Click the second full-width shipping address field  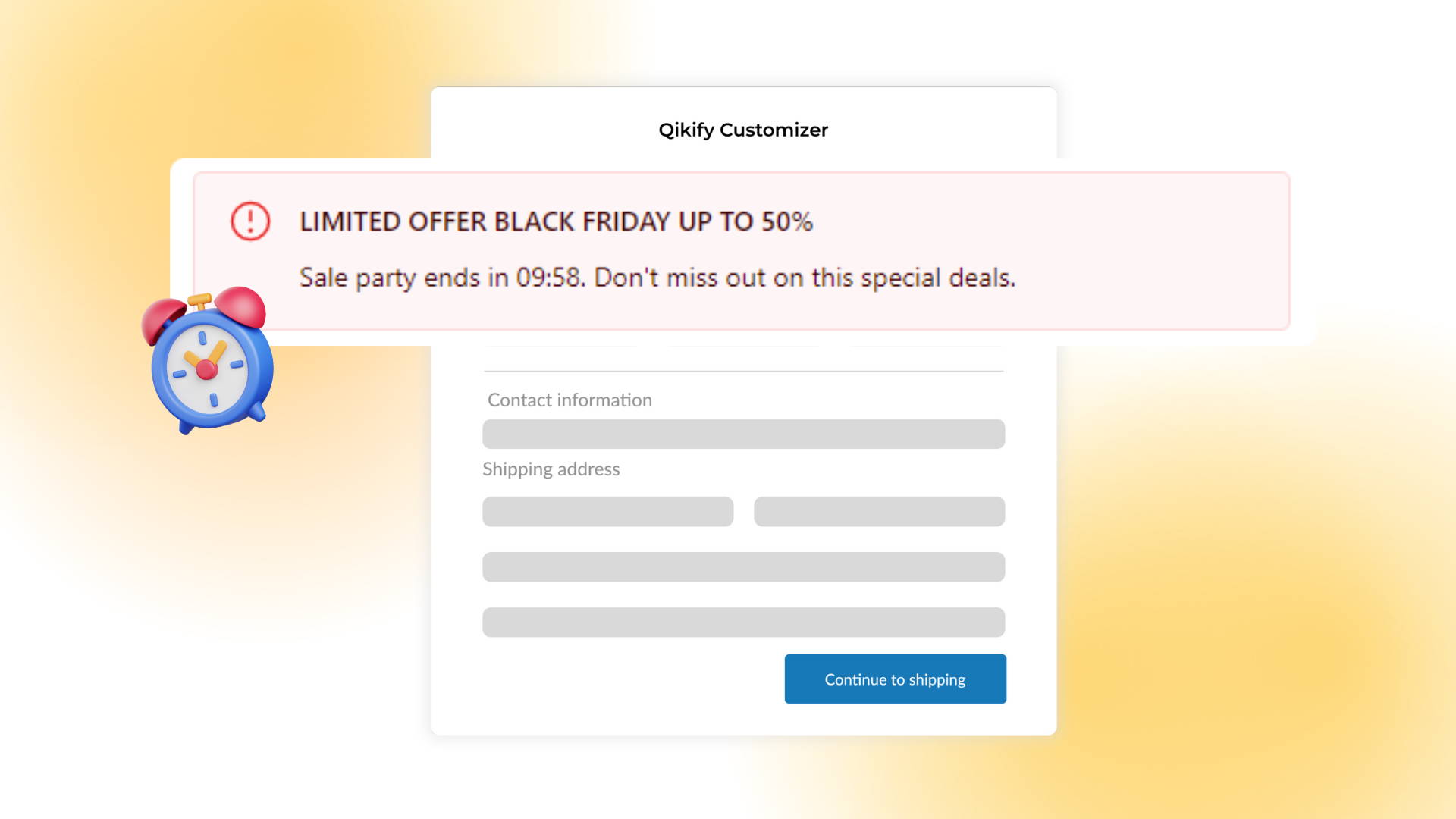tap(743, 566)
